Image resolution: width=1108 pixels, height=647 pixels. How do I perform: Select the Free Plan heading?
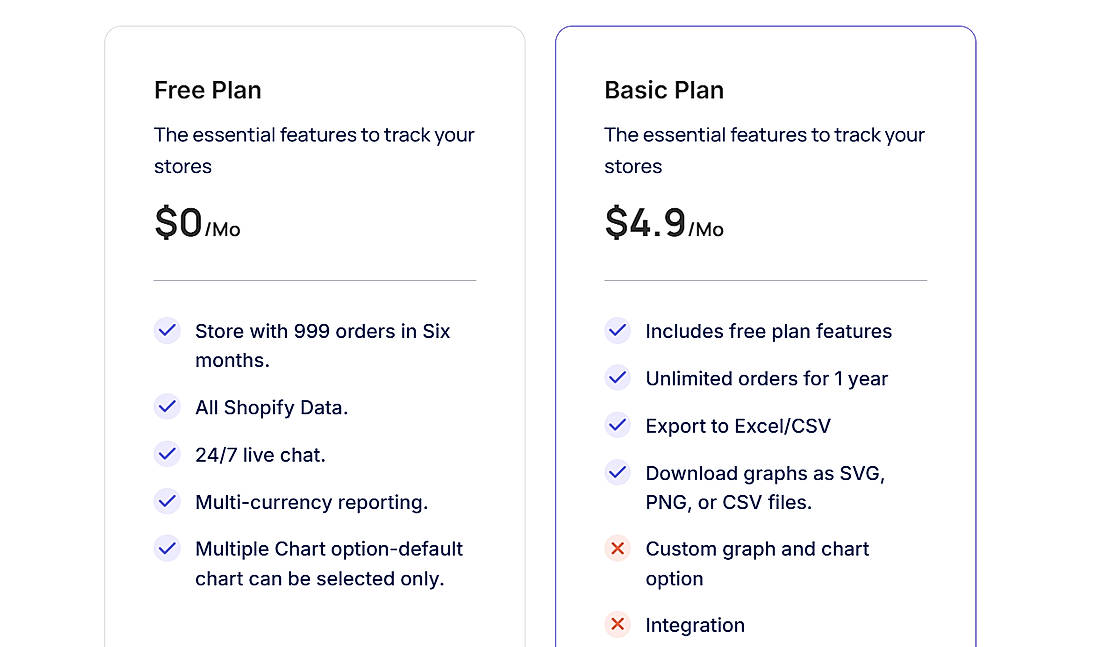pos(208,90)
